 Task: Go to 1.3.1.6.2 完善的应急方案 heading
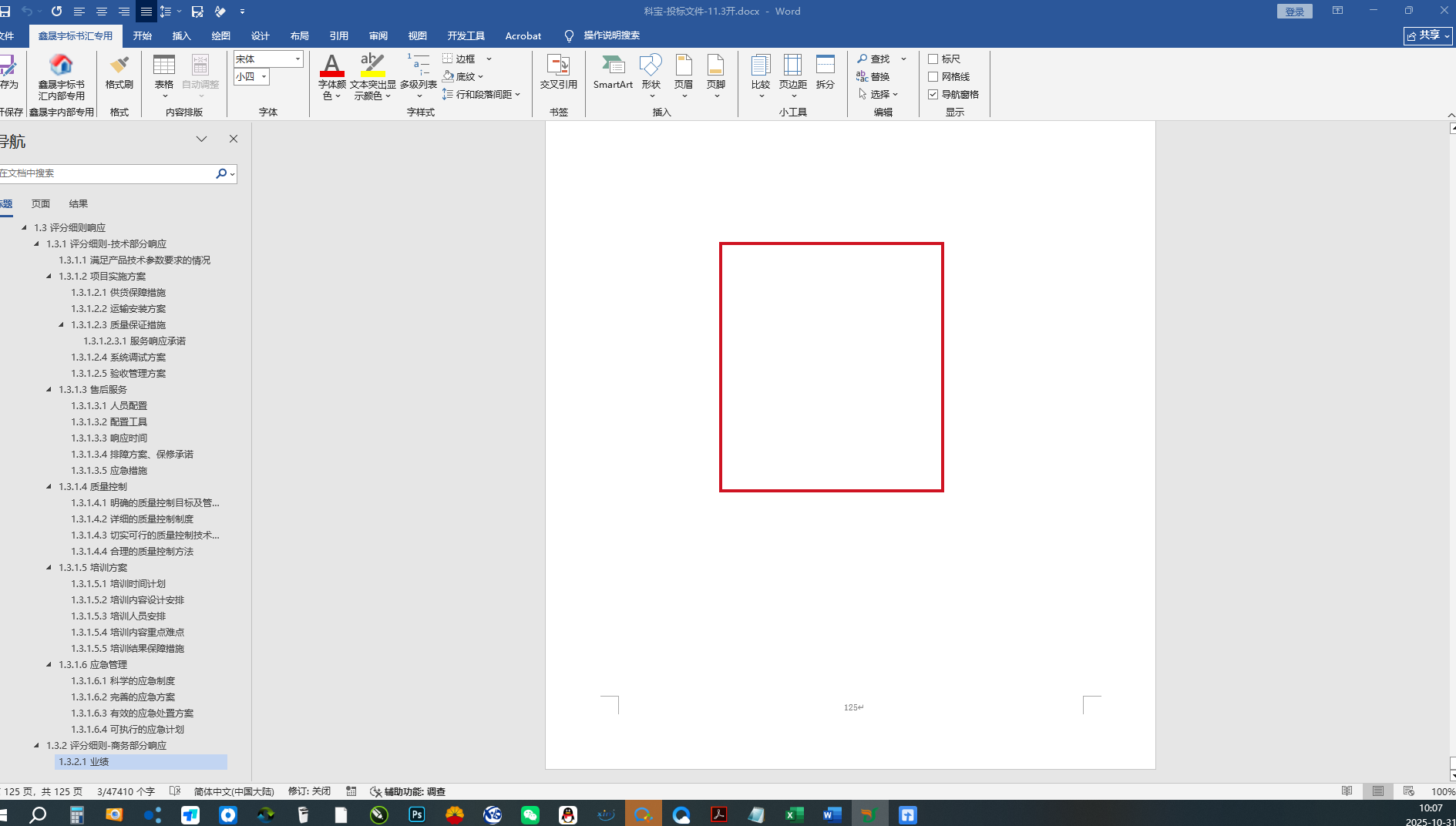pos(123,697)
